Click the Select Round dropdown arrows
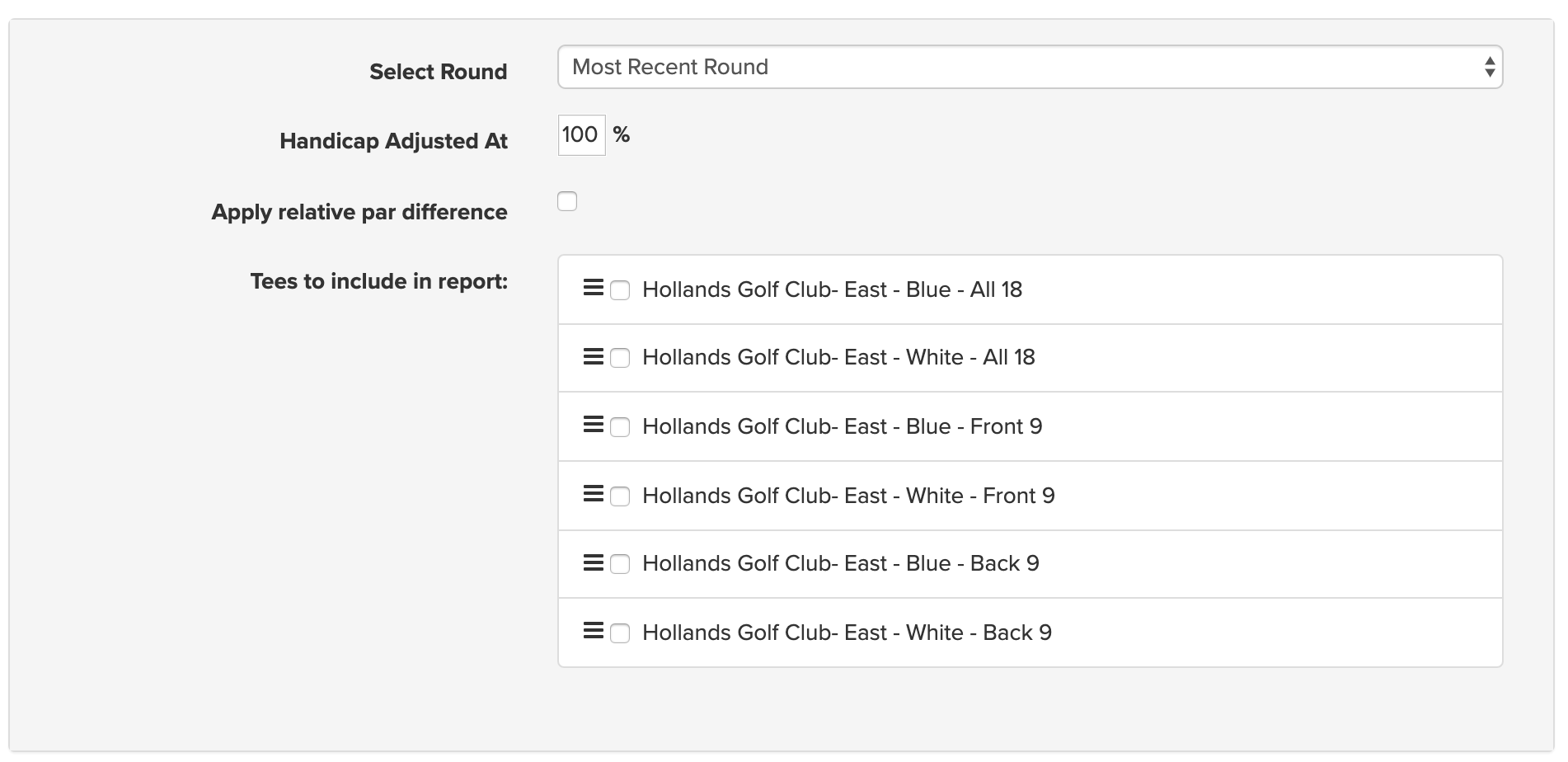The image size is (1568, 762). (x=1490, y=67)
